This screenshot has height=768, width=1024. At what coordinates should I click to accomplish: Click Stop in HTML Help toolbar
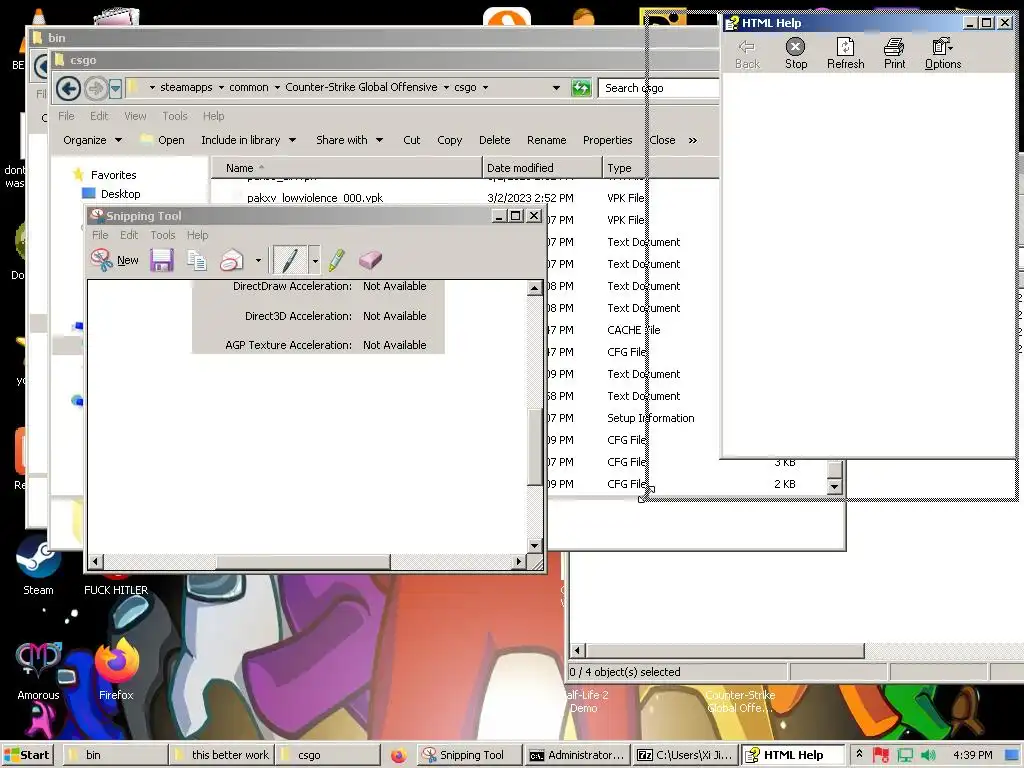click(x=795, y=53)
